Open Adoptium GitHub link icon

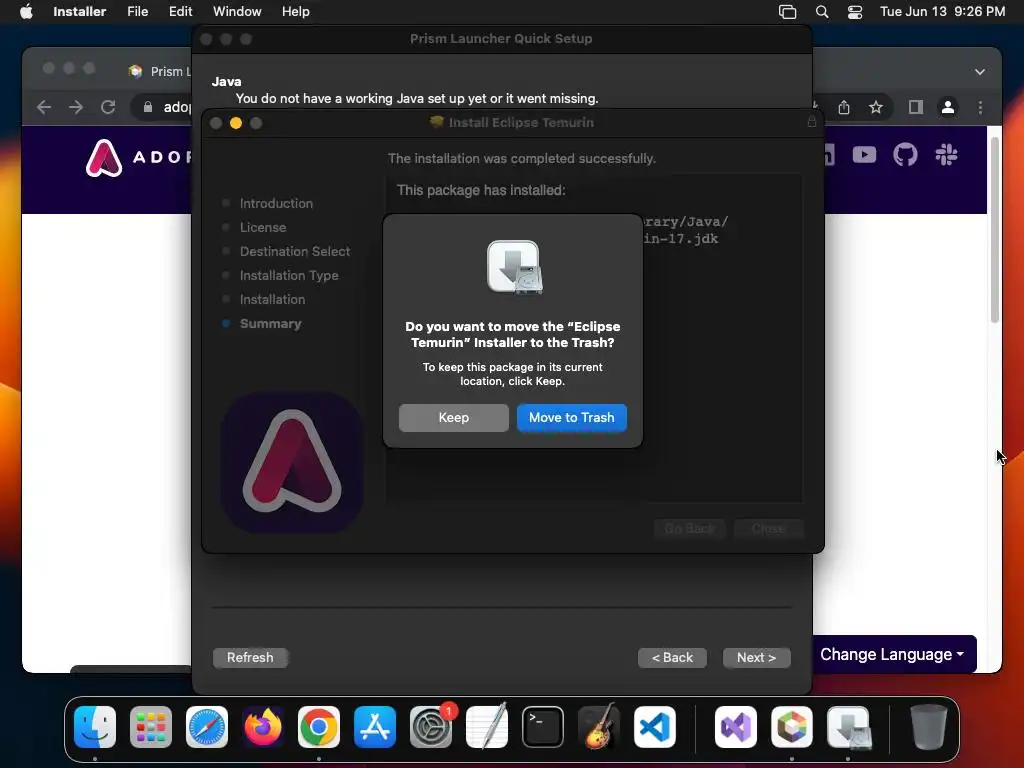[x=905, y=155]
